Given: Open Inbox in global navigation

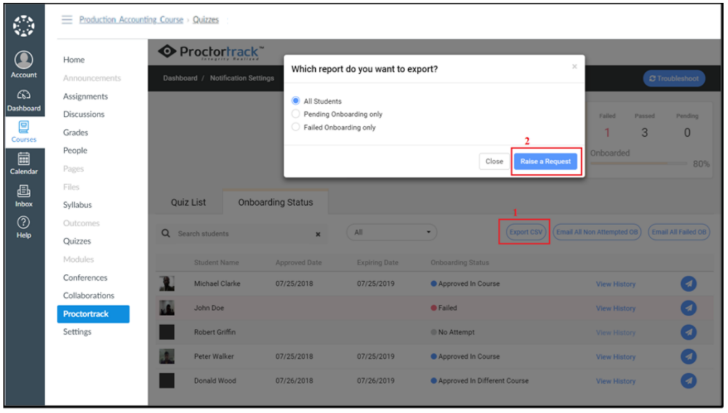Looking at the screenshot, I should (24, 196).
